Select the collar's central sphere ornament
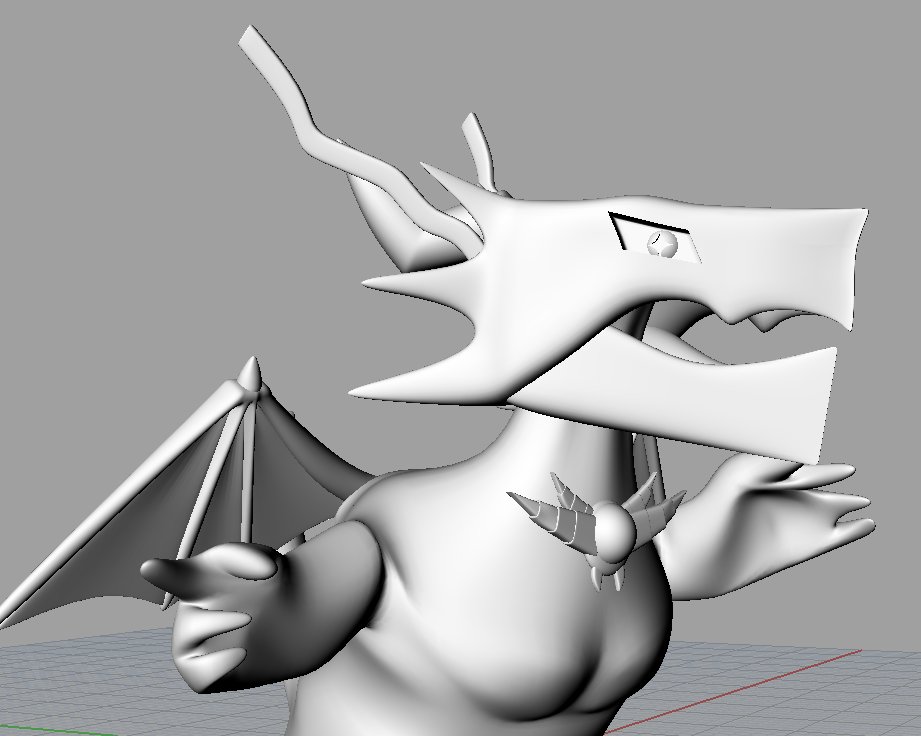 (x=616, y=530)
